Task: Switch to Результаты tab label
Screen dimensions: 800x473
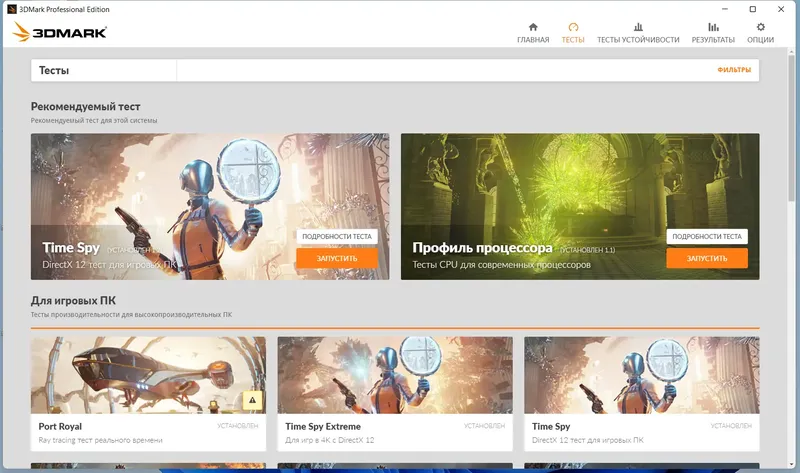Action: click(713, 40)
